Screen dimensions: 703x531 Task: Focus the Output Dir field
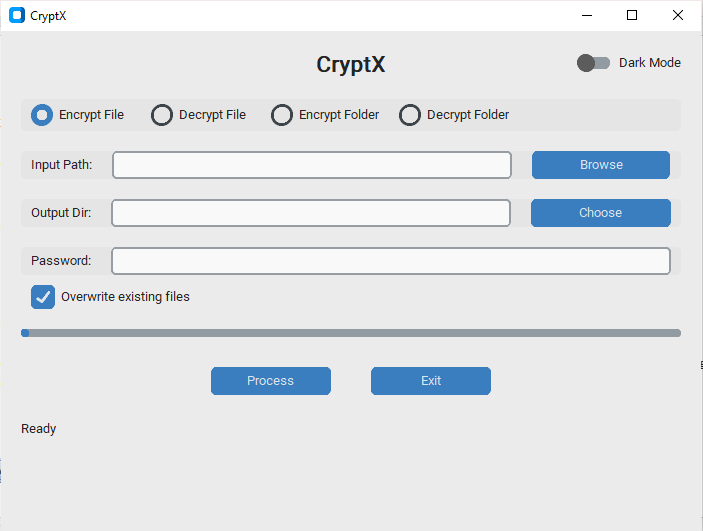coord(311,213)
